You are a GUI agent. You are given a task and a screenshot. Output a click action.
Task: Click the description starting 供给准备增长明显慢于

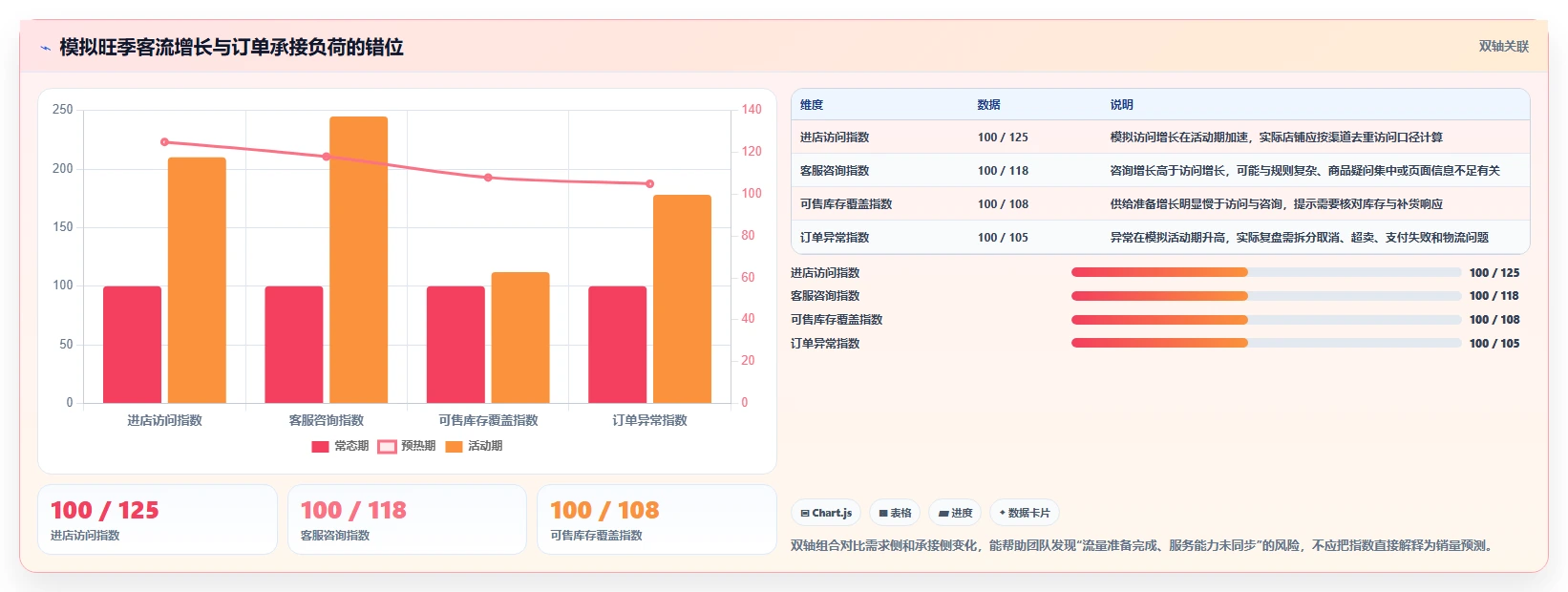click(1276, 204)
